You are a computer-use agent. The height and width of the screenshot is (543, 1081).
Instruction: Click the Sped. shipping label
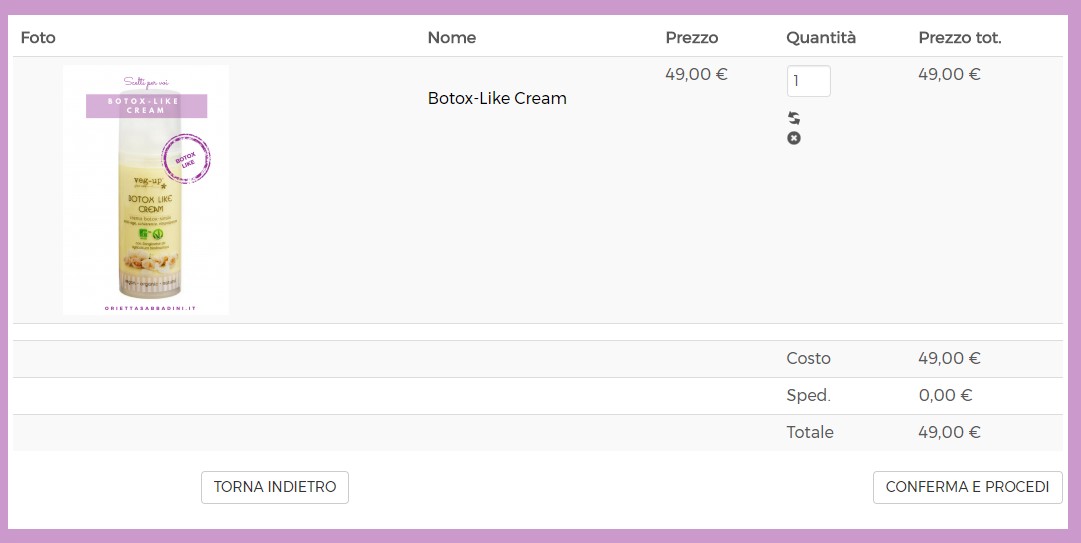808,395
